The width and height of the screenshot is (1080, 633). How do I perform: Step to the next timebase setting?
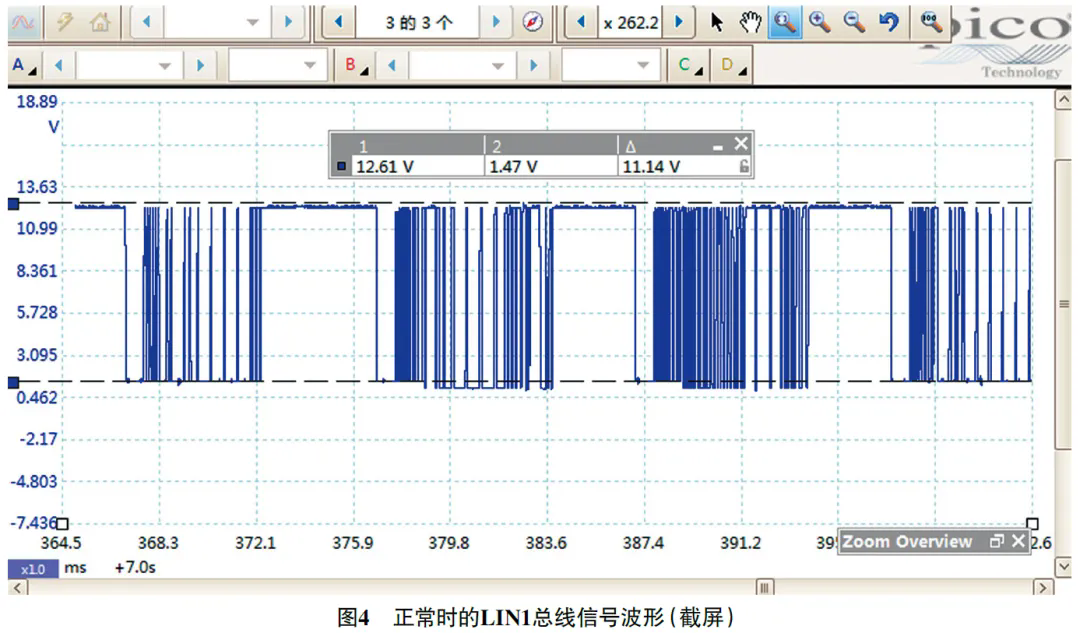288,23
